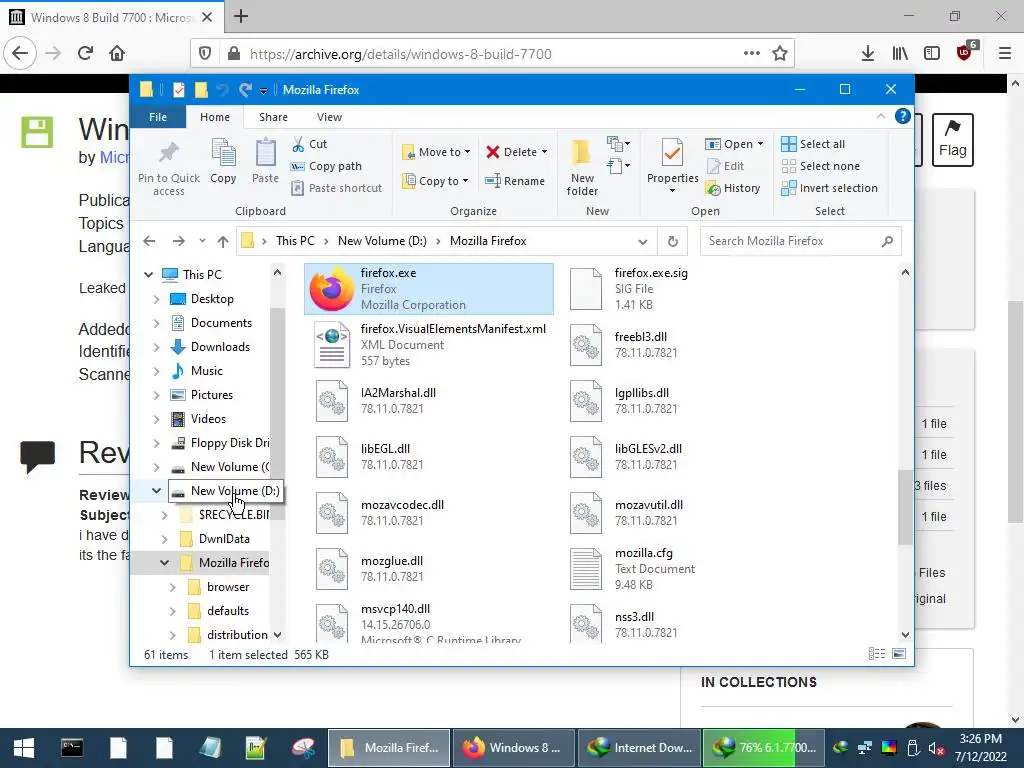
Task: Open the File ribbon tab
Action: (157, 117)
